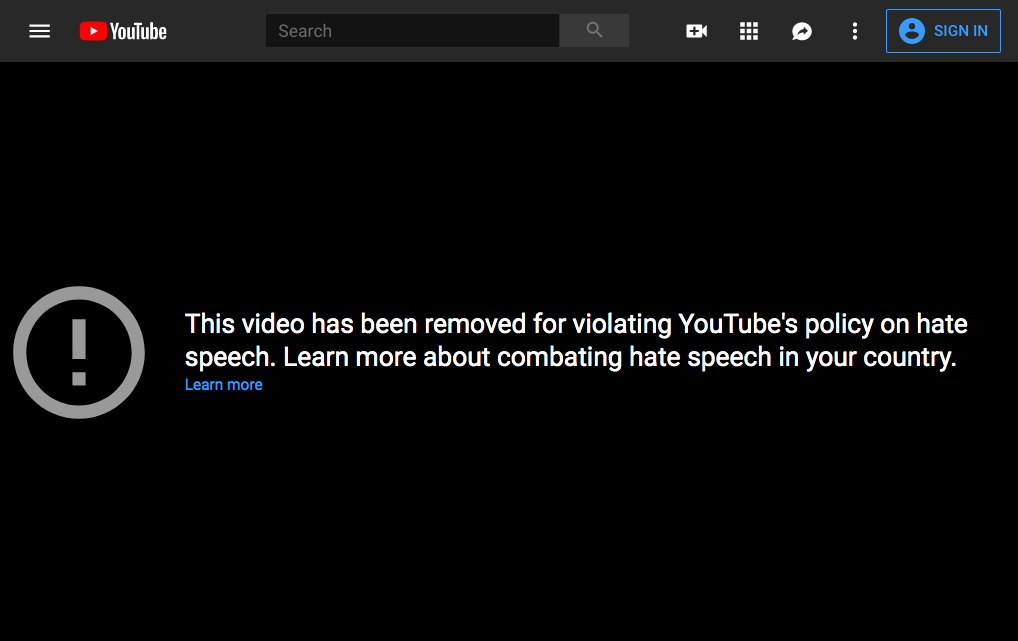Select the gray exclamation alert icon
The image size is (1018, 641).
78,352
